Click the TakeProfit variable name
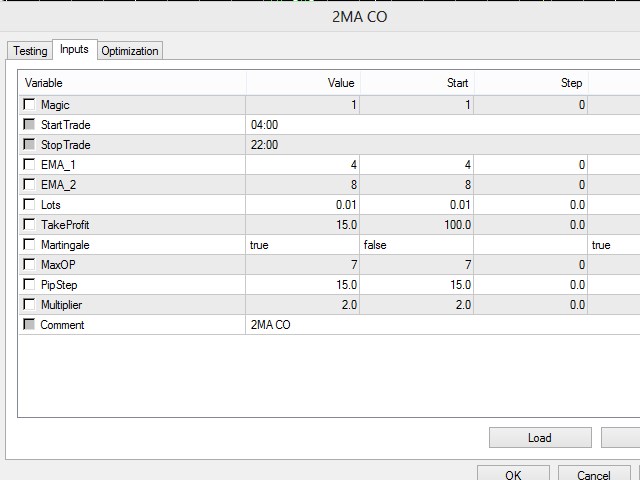Viewport: 640px width, 480px height. point(65,225)
